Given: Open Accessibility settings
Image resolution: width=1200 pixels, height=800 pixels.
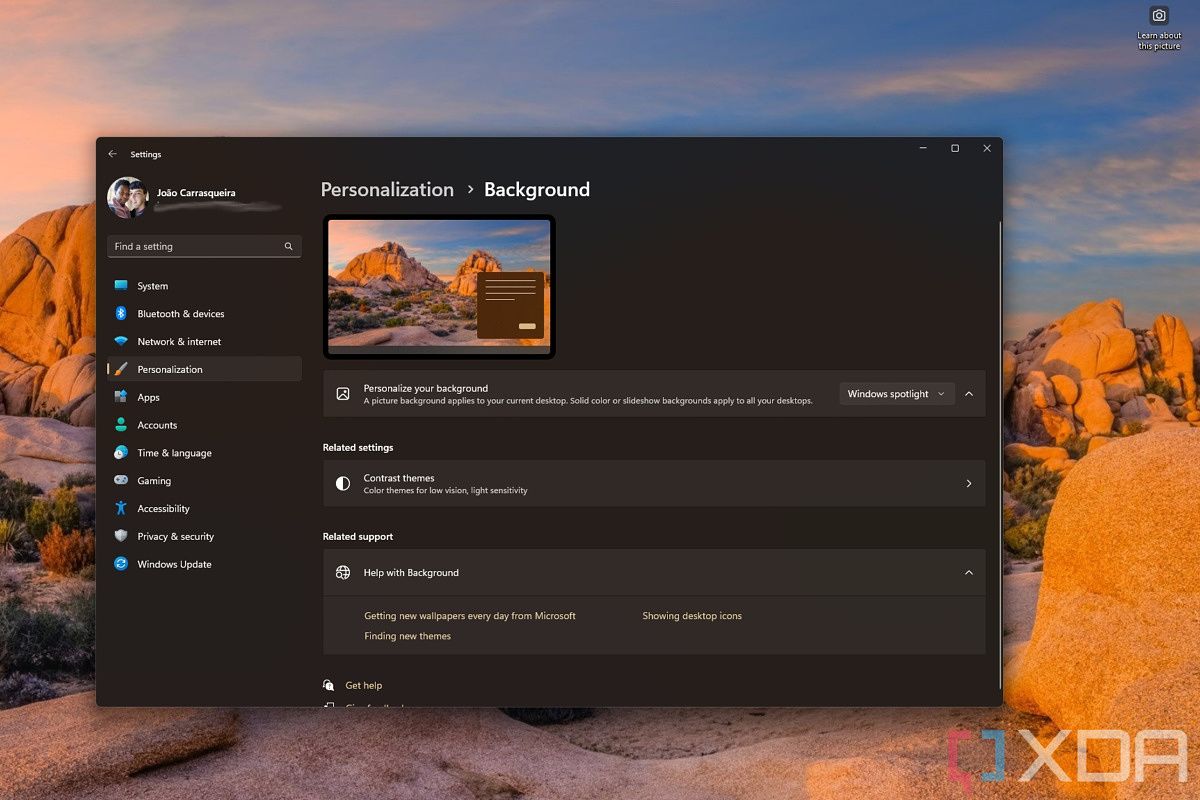Looking at the screenshot, I should pyautogui.click(x=162, y=508).
